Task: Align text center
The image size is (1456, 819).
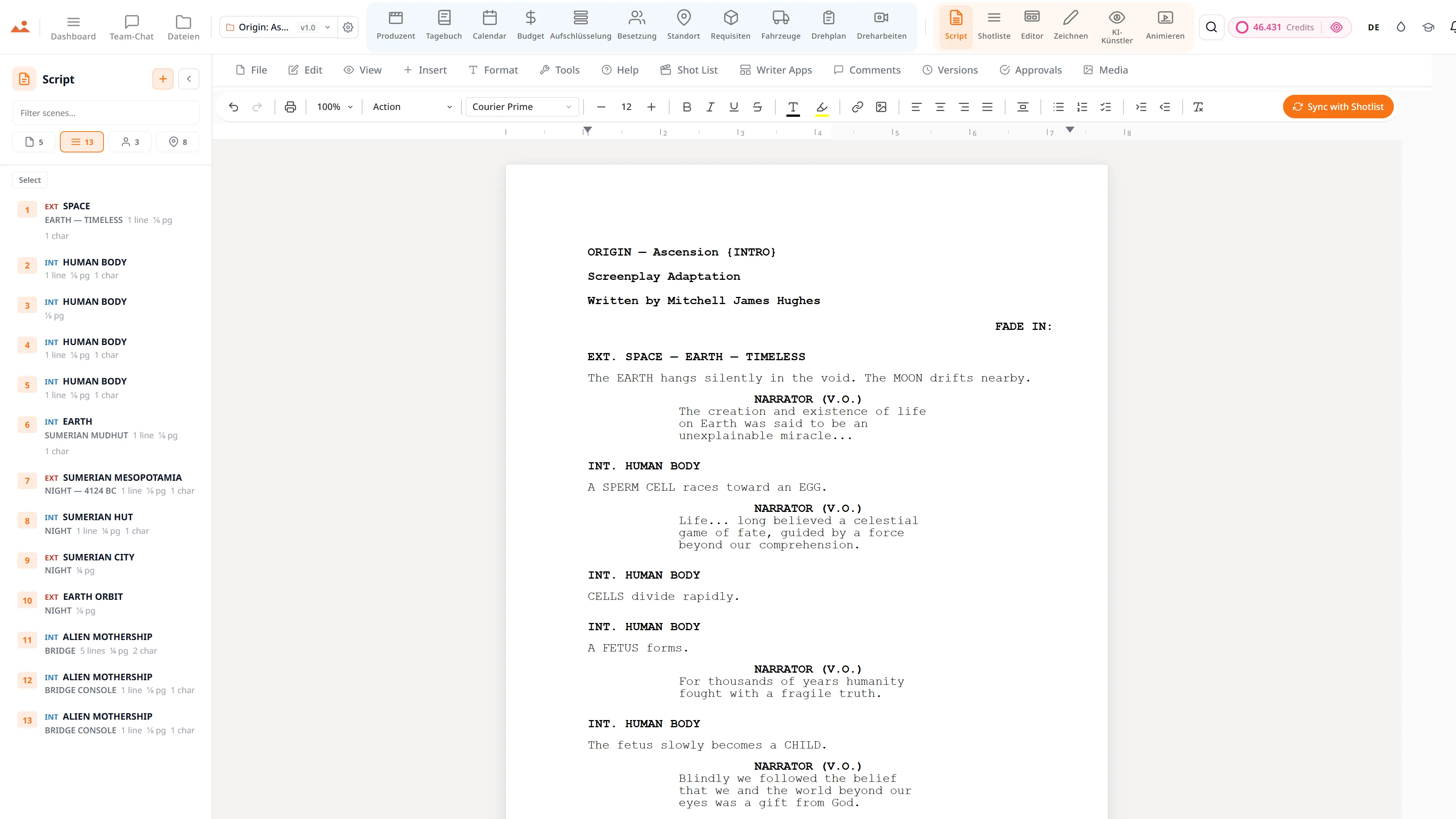Action: [x=940, y=107]
